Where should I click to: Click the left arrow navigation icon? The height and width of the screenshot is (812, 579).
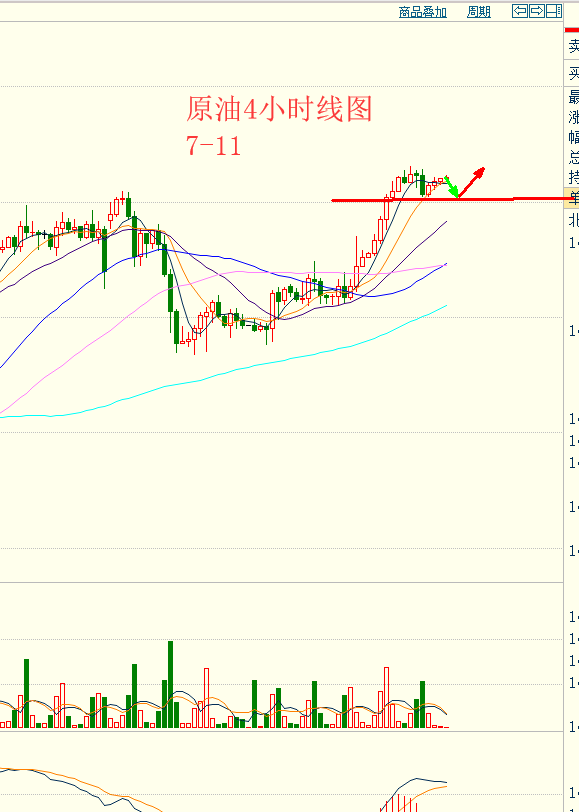(x=519, y=11)
